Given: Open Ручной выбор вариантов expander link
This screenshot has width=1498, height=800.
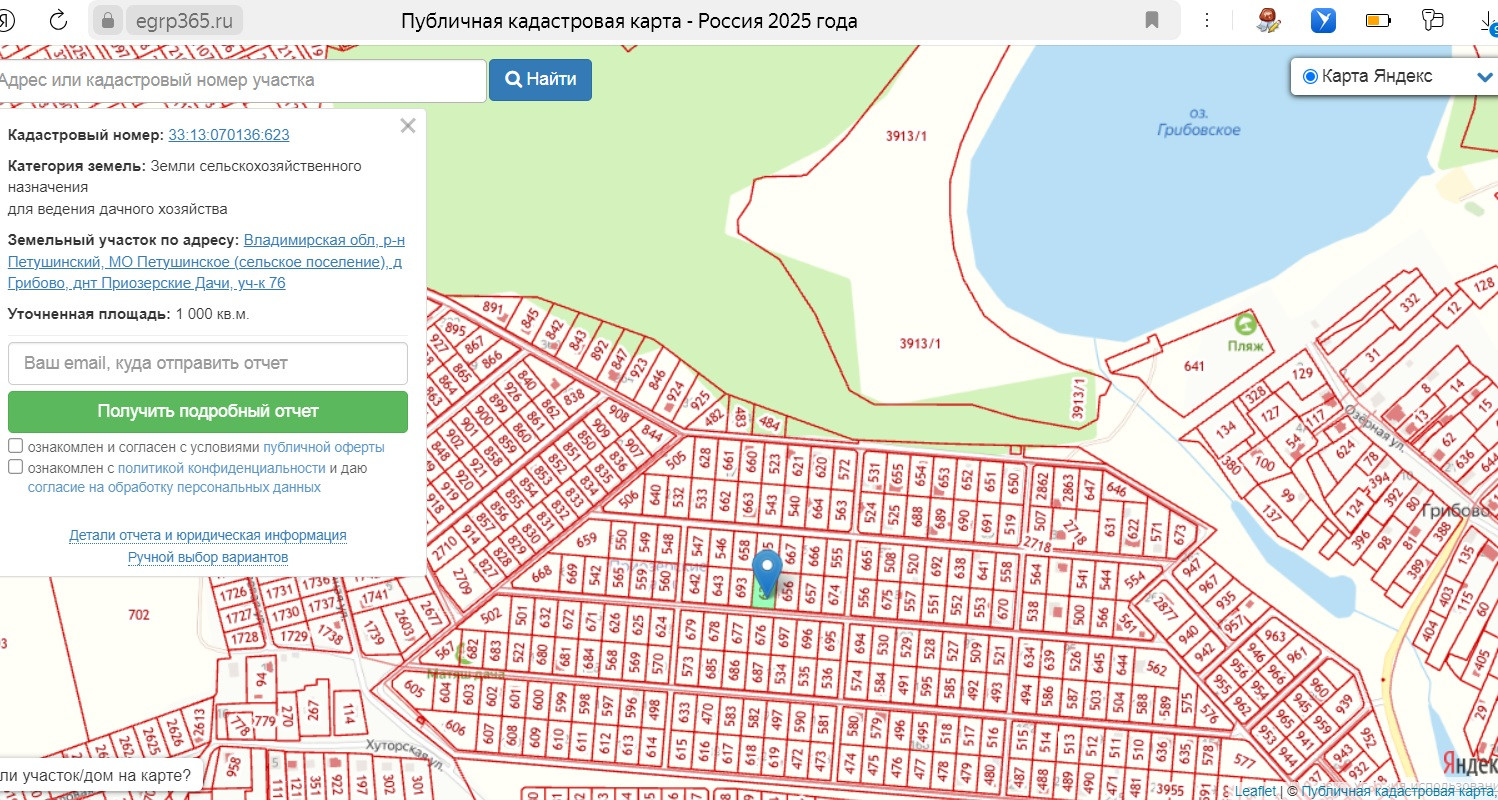Looking at the screenshot, I should 208,557.
